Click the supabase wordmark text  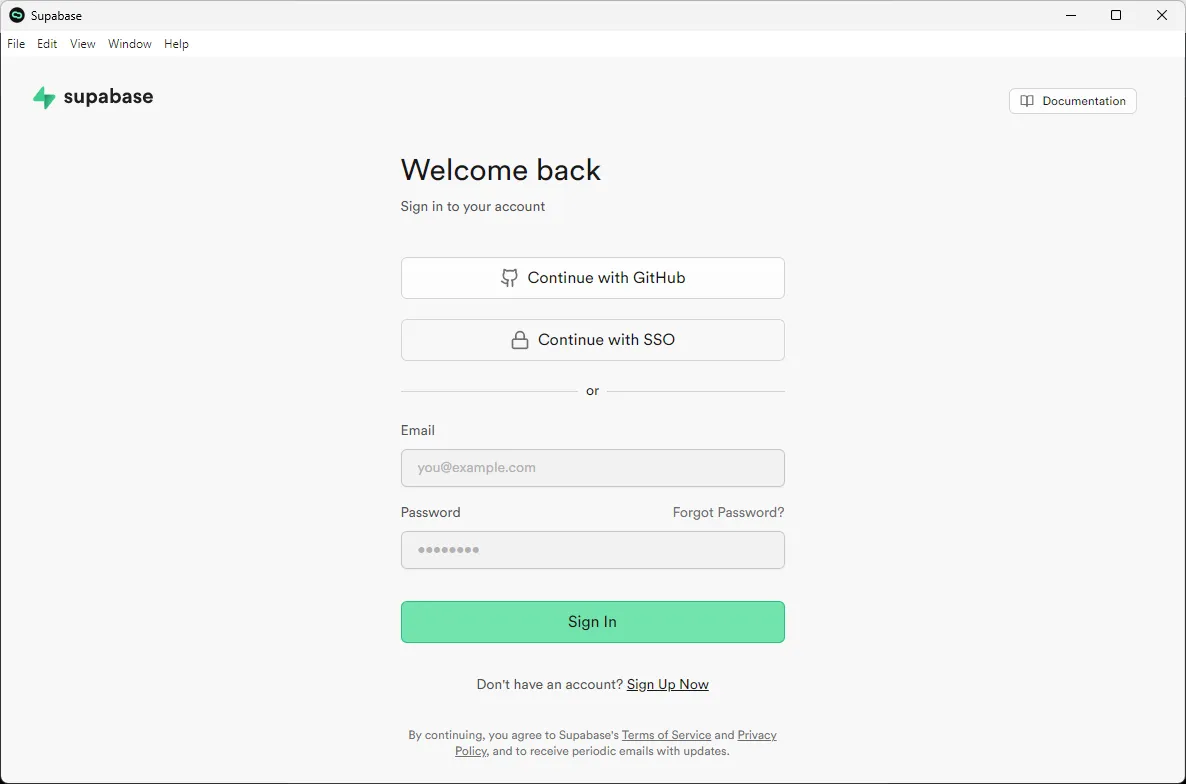pyautogui.click(x=108, y=97)
